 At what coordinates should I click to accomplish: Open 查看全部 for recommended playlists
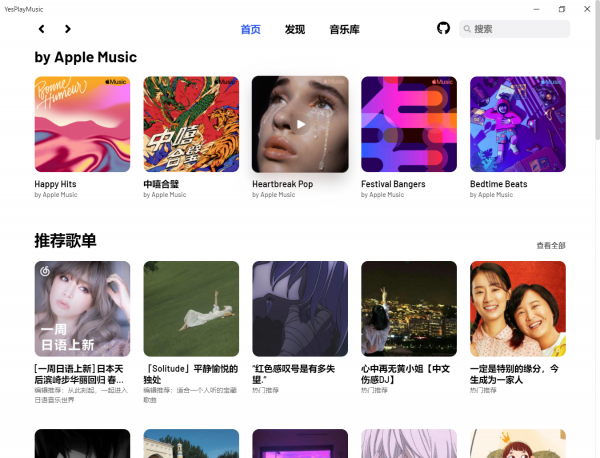(x=551, y=245)
